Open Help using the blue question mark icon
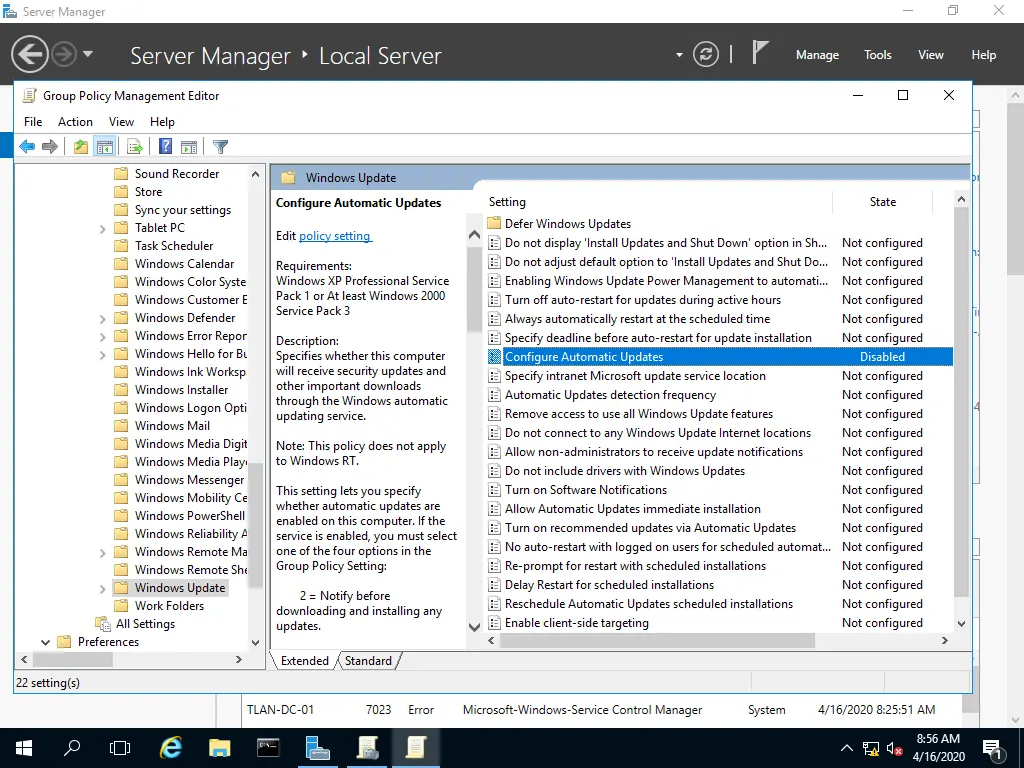Viewport: 1024px width, 768px height. 166,146
